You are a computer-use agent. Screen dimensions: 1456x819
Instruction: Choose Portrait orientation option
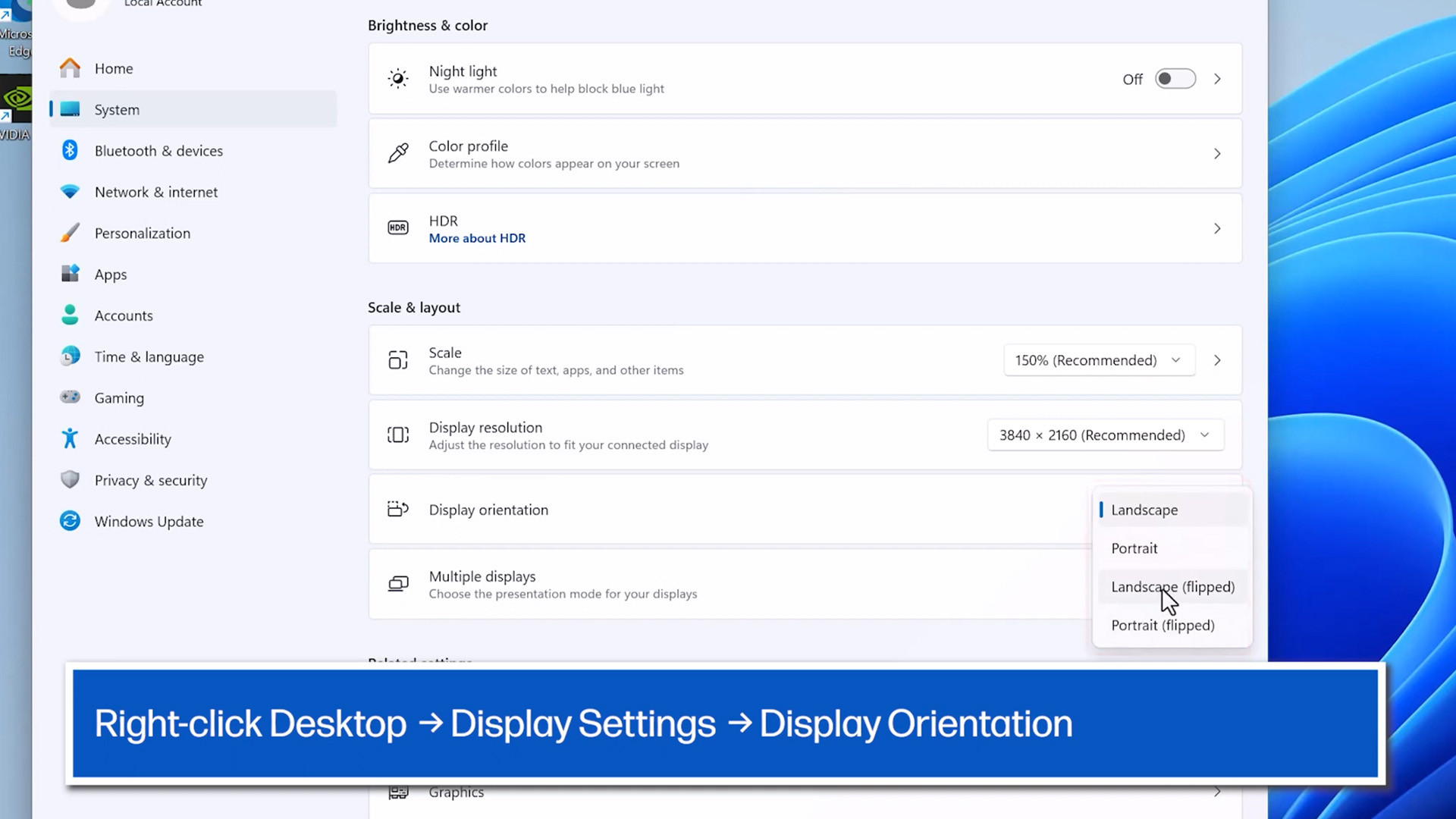point(1172,548)
